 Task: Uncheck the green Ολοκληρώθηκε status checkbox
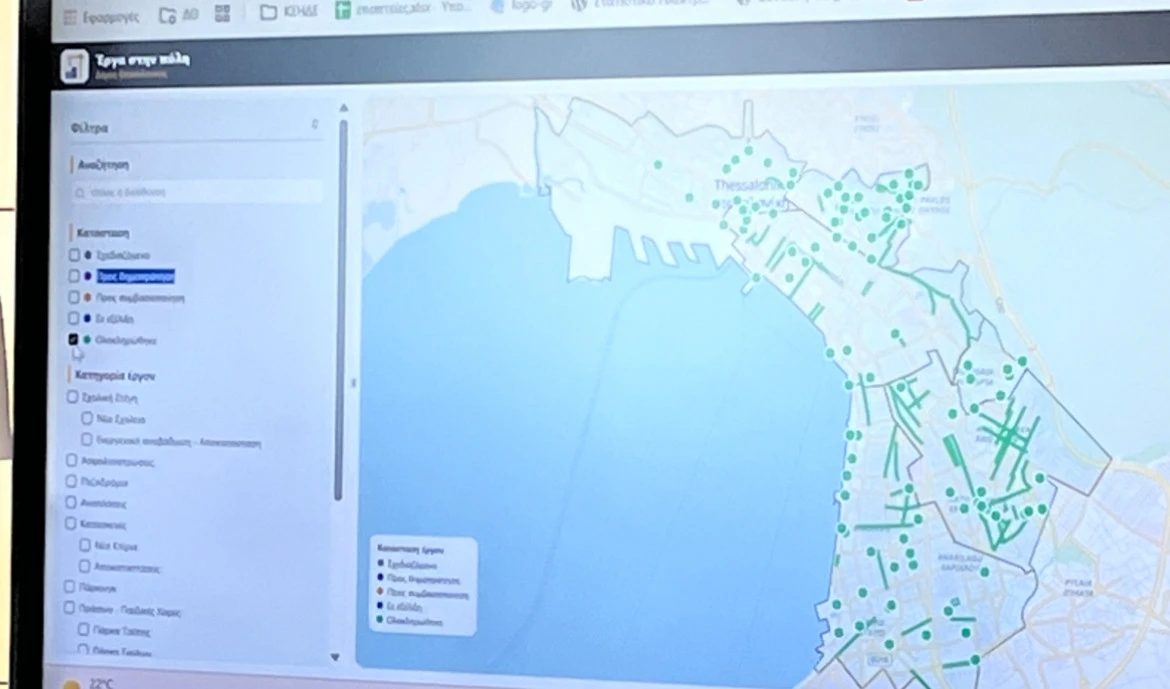(x=73, y=339)
